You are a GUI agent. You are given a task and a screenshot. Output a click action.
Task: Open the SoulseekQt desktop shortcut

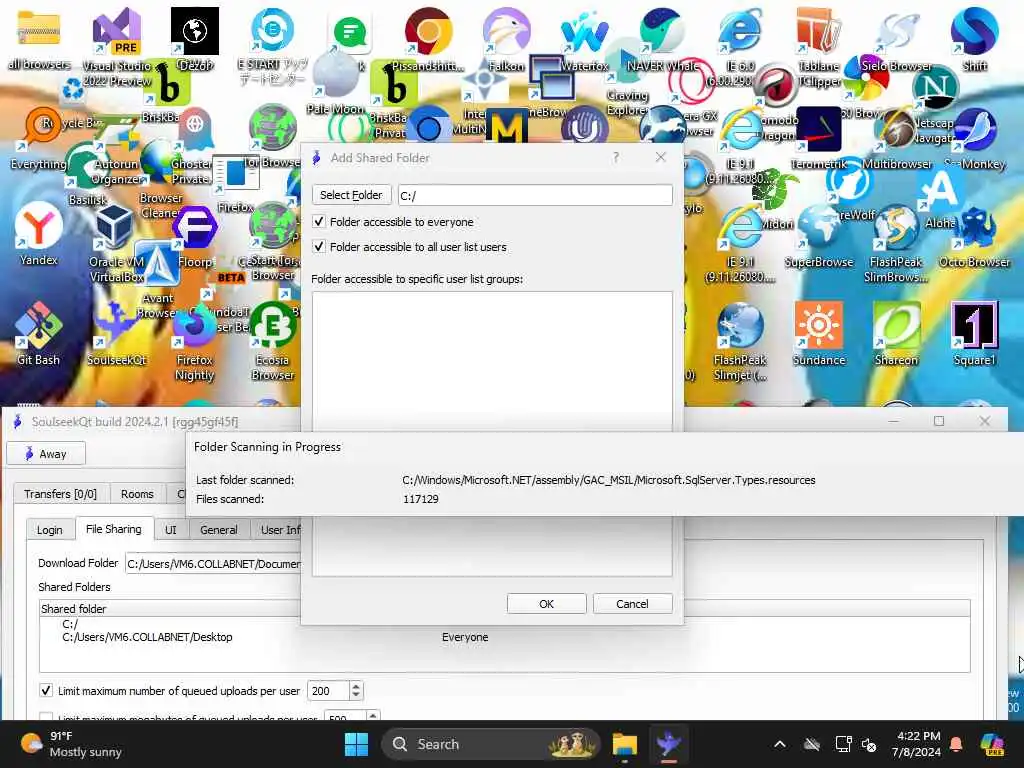(116, 333)
